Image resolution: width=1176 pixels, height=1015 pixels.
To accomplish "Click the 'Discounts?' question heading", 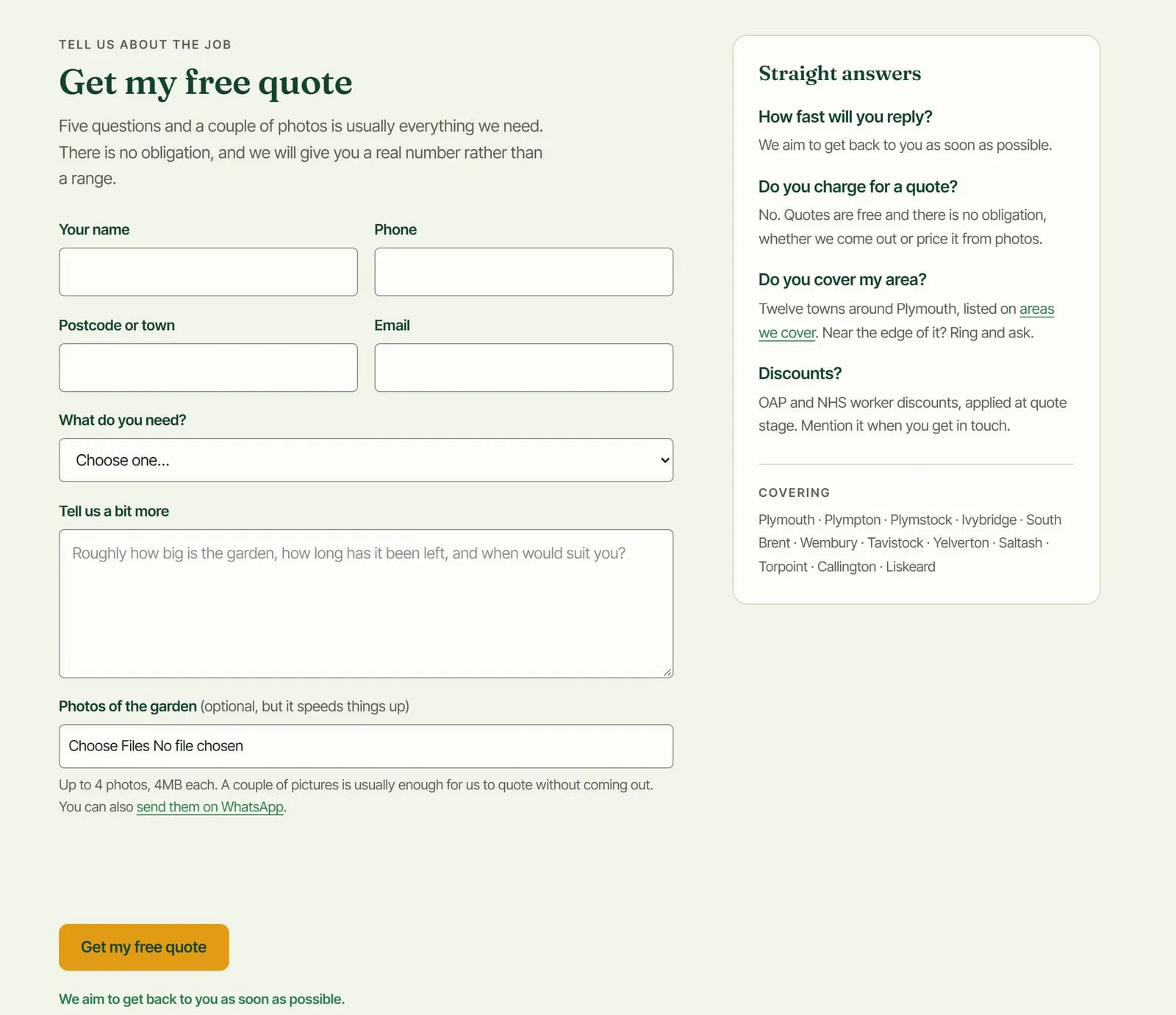I will pos(800,373).
